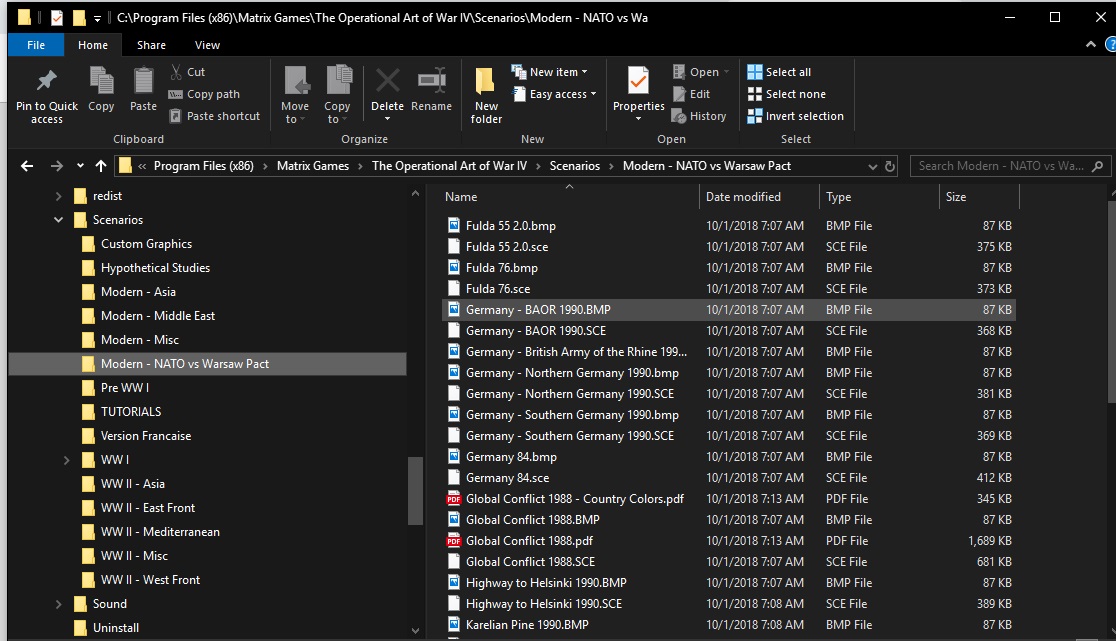This screenshot has height=641, width=1116.
Task: Refresh the current folder view
Action: 890,166
